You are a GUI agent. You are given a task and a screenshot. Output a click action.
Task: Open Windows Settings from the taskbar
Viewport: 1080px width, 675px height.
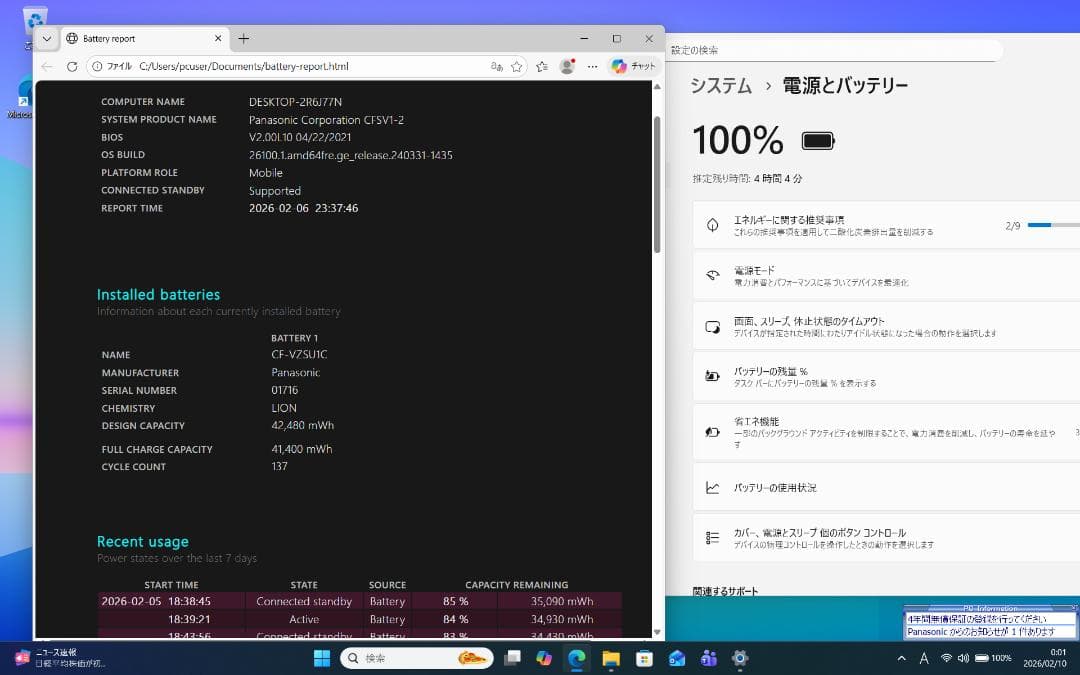click(740, 658)
